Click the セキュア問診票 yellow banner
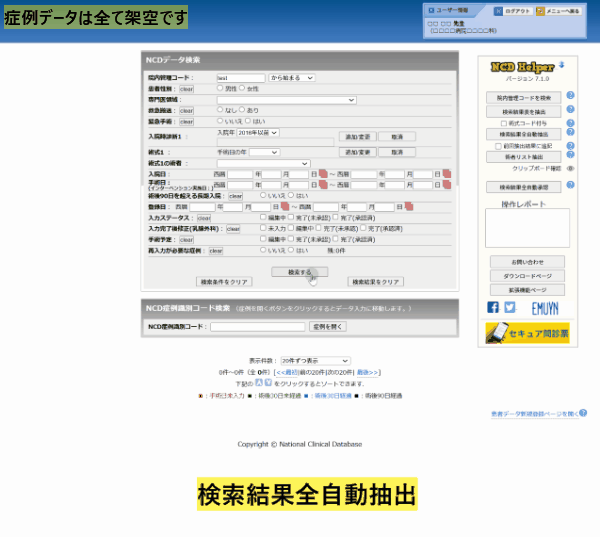 pos(527,333)
